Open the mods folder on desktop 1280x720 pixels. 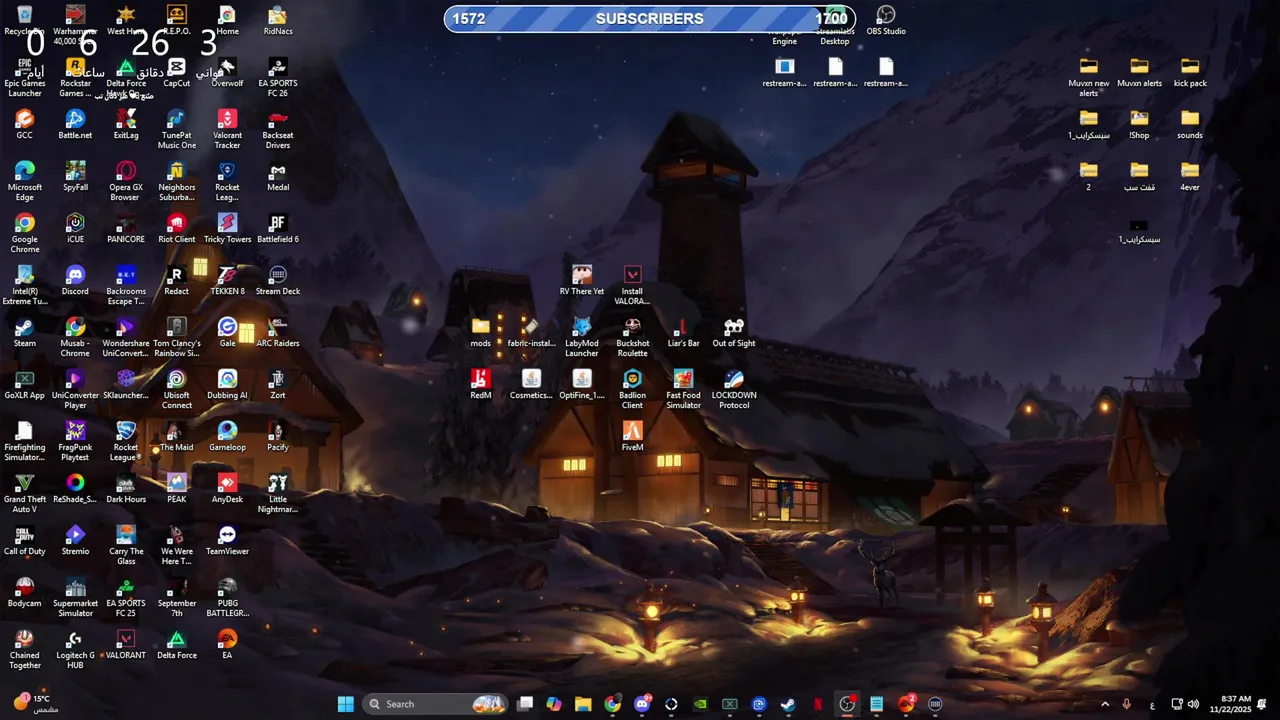coord(481,332)
